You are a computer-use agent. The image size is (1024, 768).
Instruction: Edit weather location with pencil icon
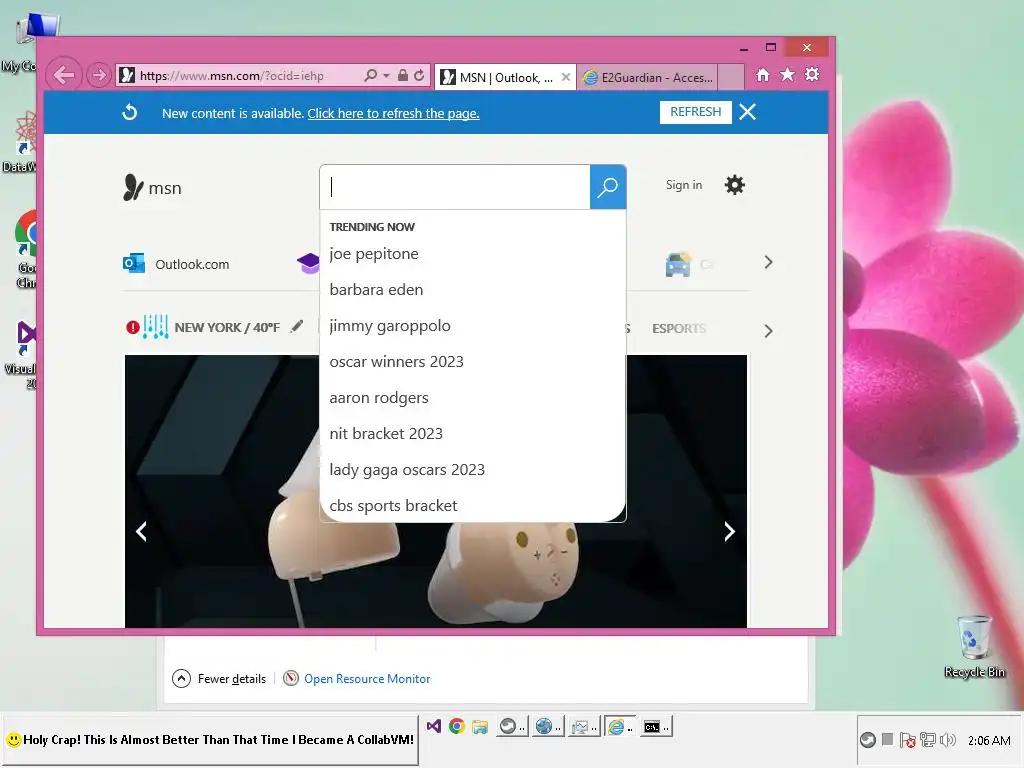297,326
